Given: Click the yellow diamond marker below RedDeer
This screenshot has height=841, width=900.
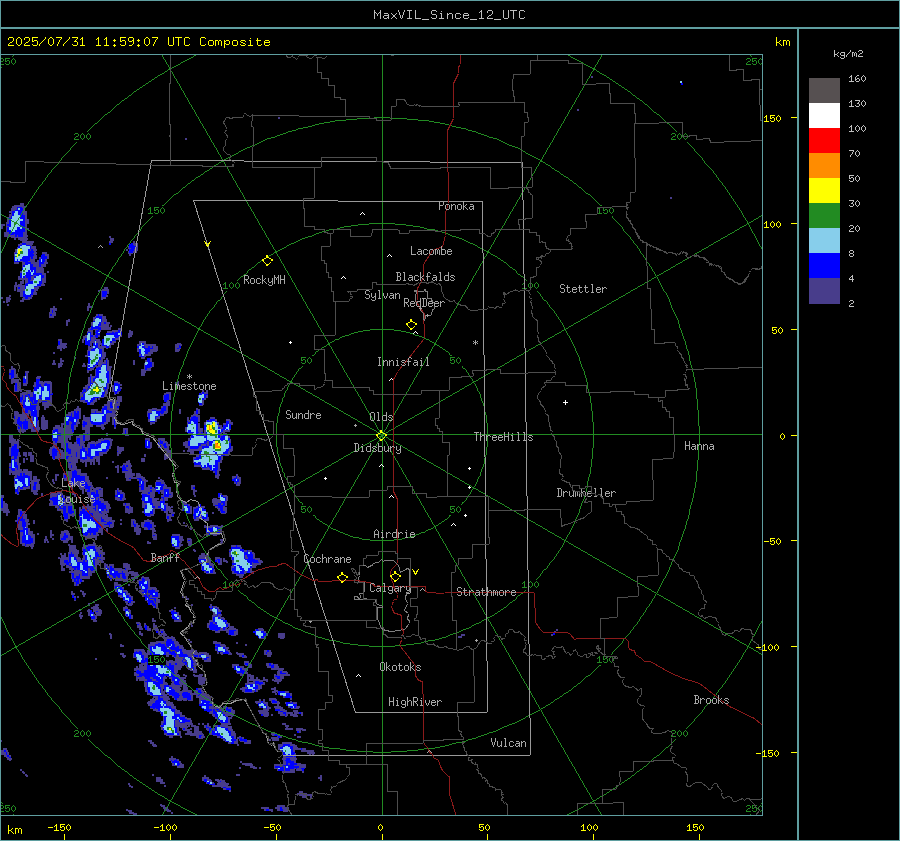Looking at the screenshot, I should tap(411, 325).
